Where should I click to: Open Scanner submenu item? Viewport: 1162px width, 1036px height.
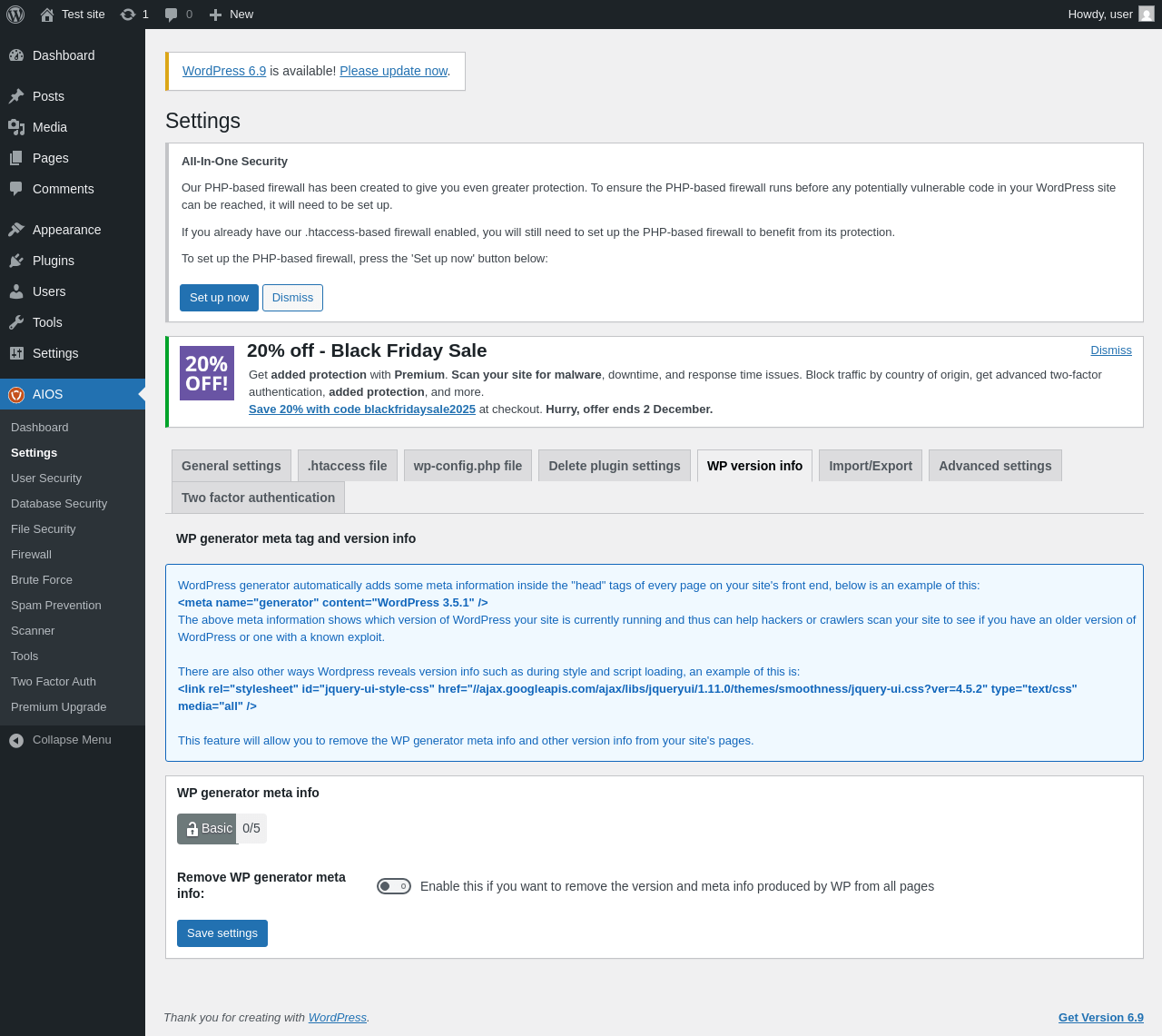[73, 631]
